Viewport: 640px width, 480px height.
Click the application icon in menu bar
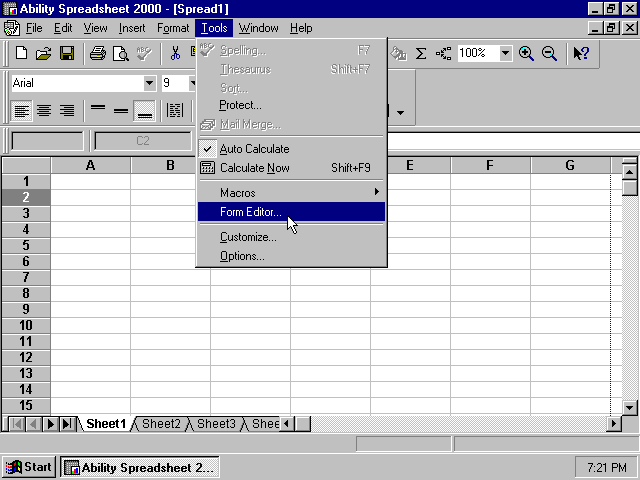pos(11,28)
